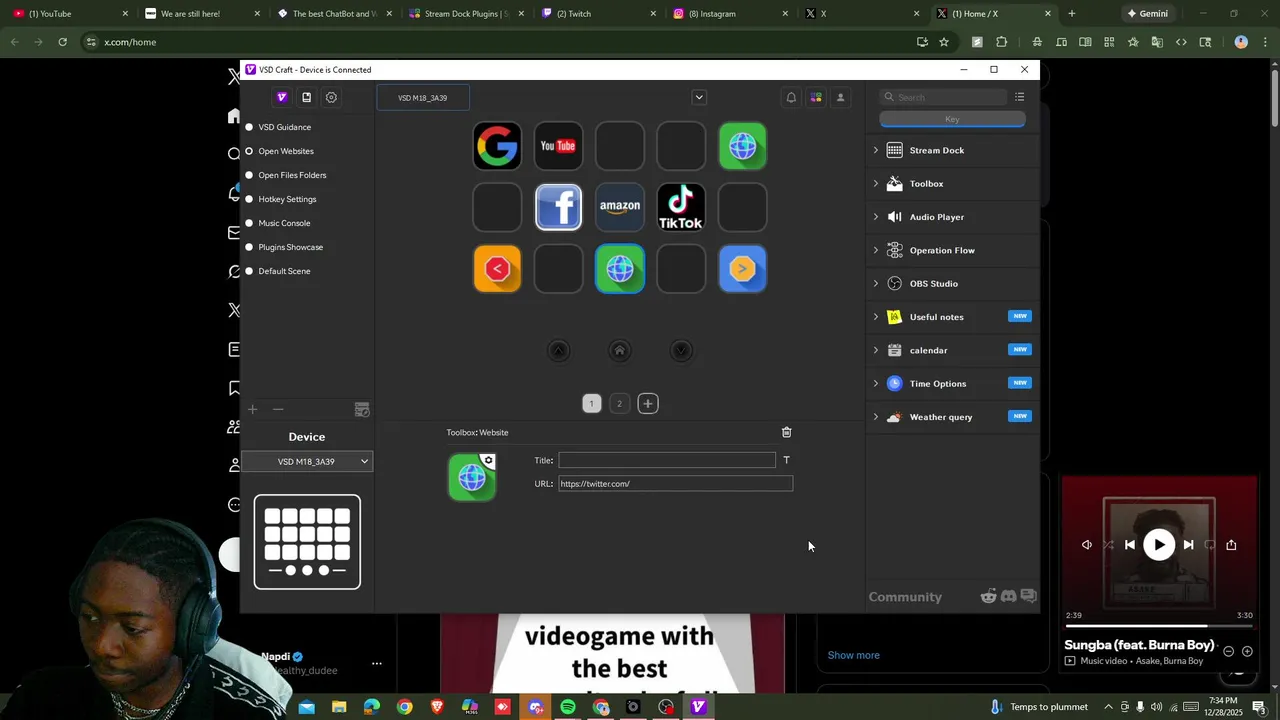
Task: Click the blue next-page arrow key
Action: pyautogui.click(x=742, y=269)
